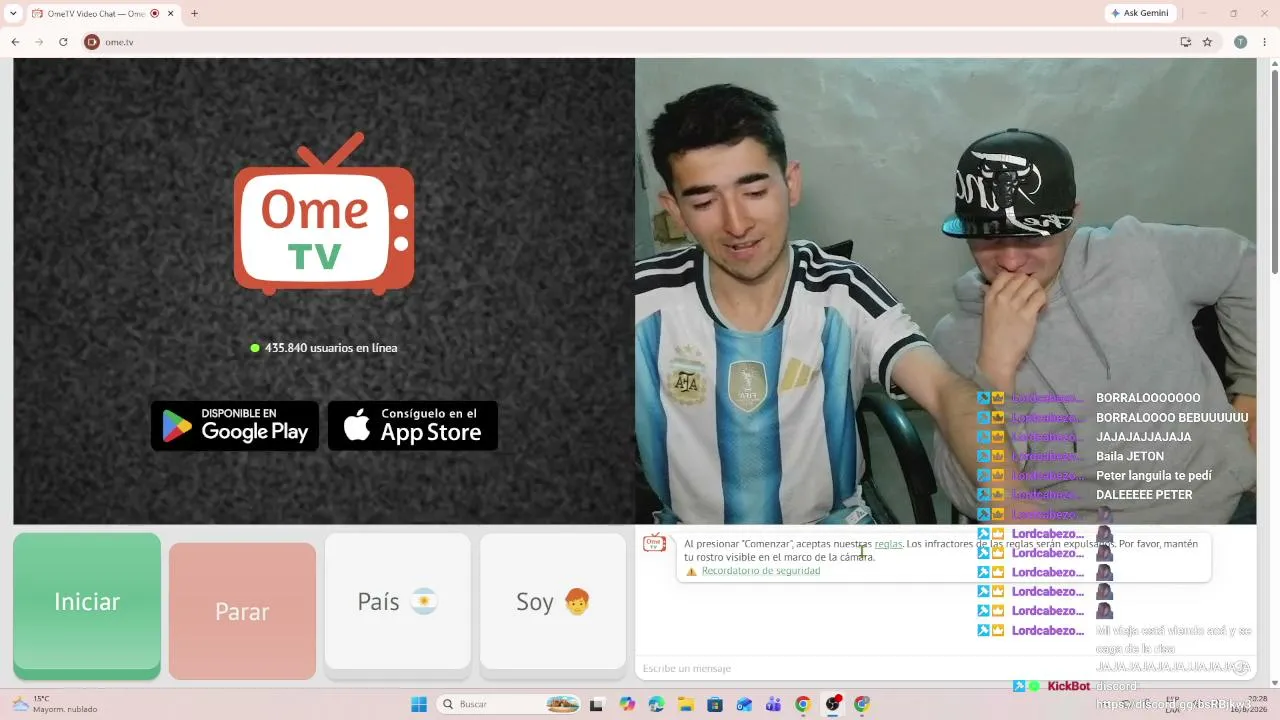Click the cast/install icon in address bar
The width and height of the screenshot is (1280, 720).
point(1185,42)
